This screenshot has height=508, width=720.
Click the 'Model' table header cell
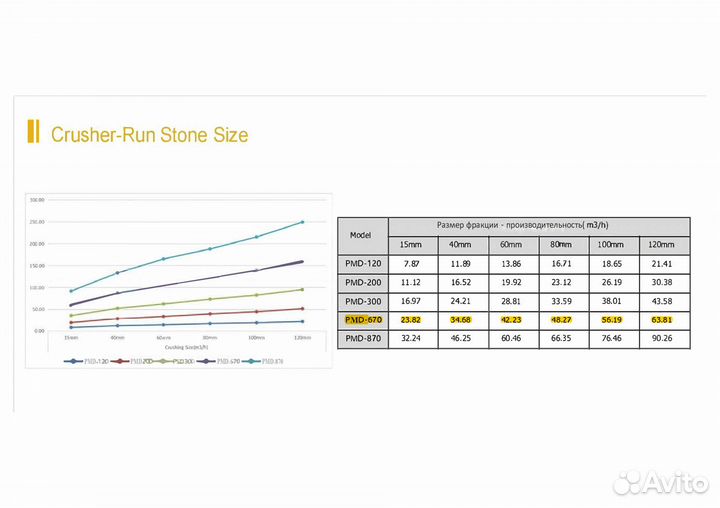361,234
